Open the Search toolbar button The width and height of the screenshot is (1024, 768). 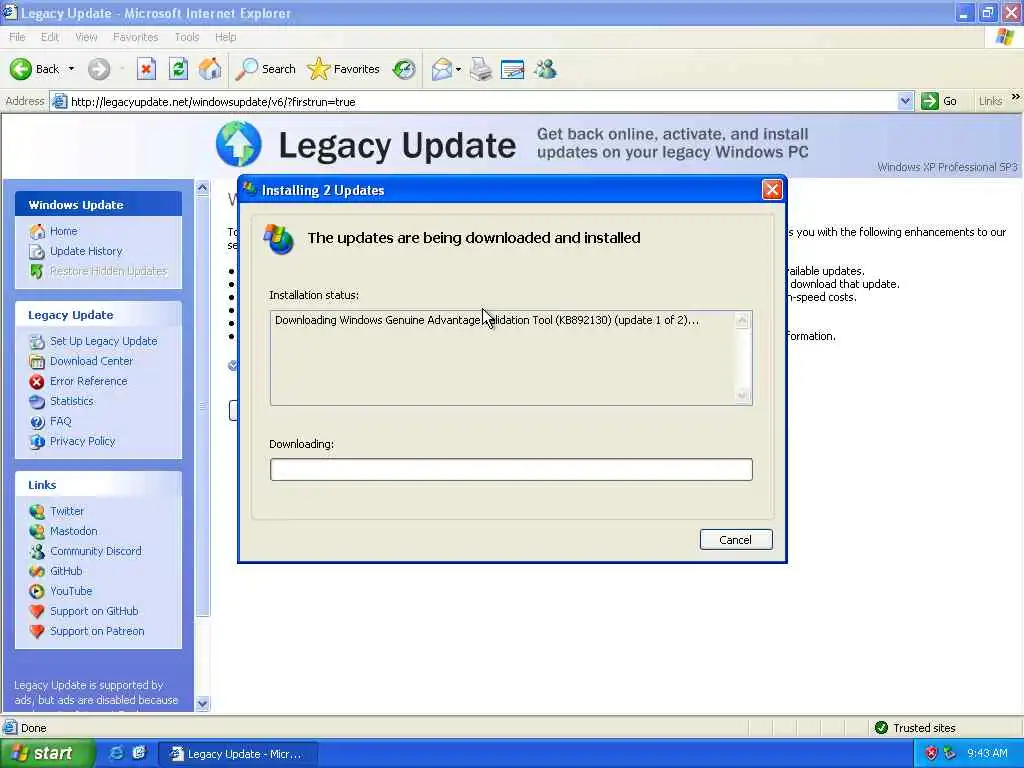pos(265,69)
